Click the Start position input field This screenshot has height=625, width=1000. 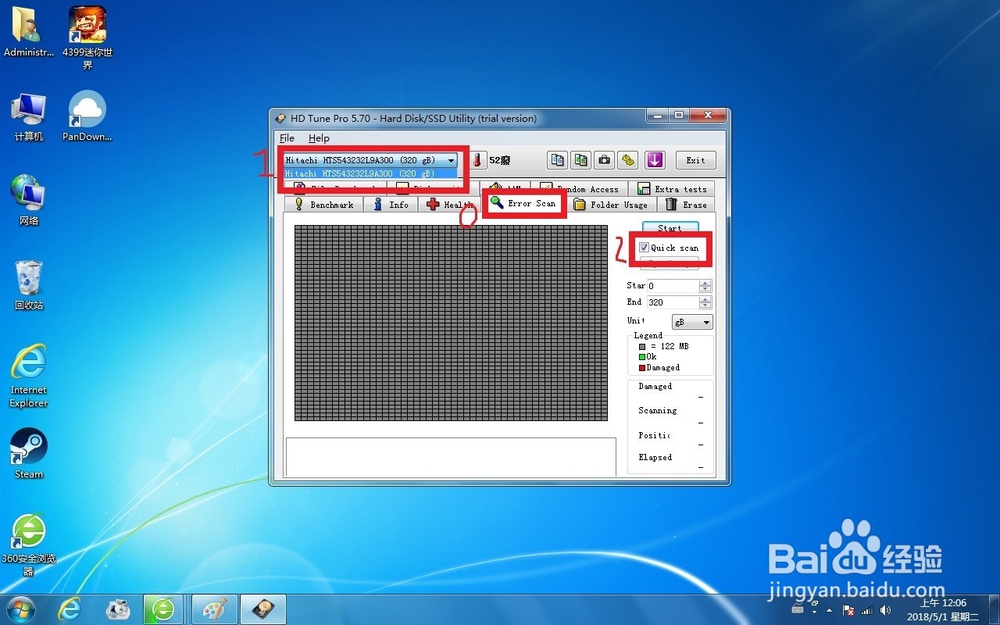click(x=673, y=286)
